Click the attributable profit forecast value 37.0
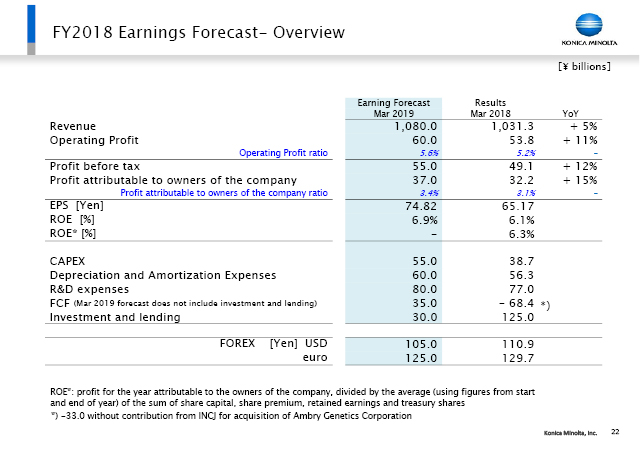Viewport: 640px width, 453px height. (x=424, y=180)
